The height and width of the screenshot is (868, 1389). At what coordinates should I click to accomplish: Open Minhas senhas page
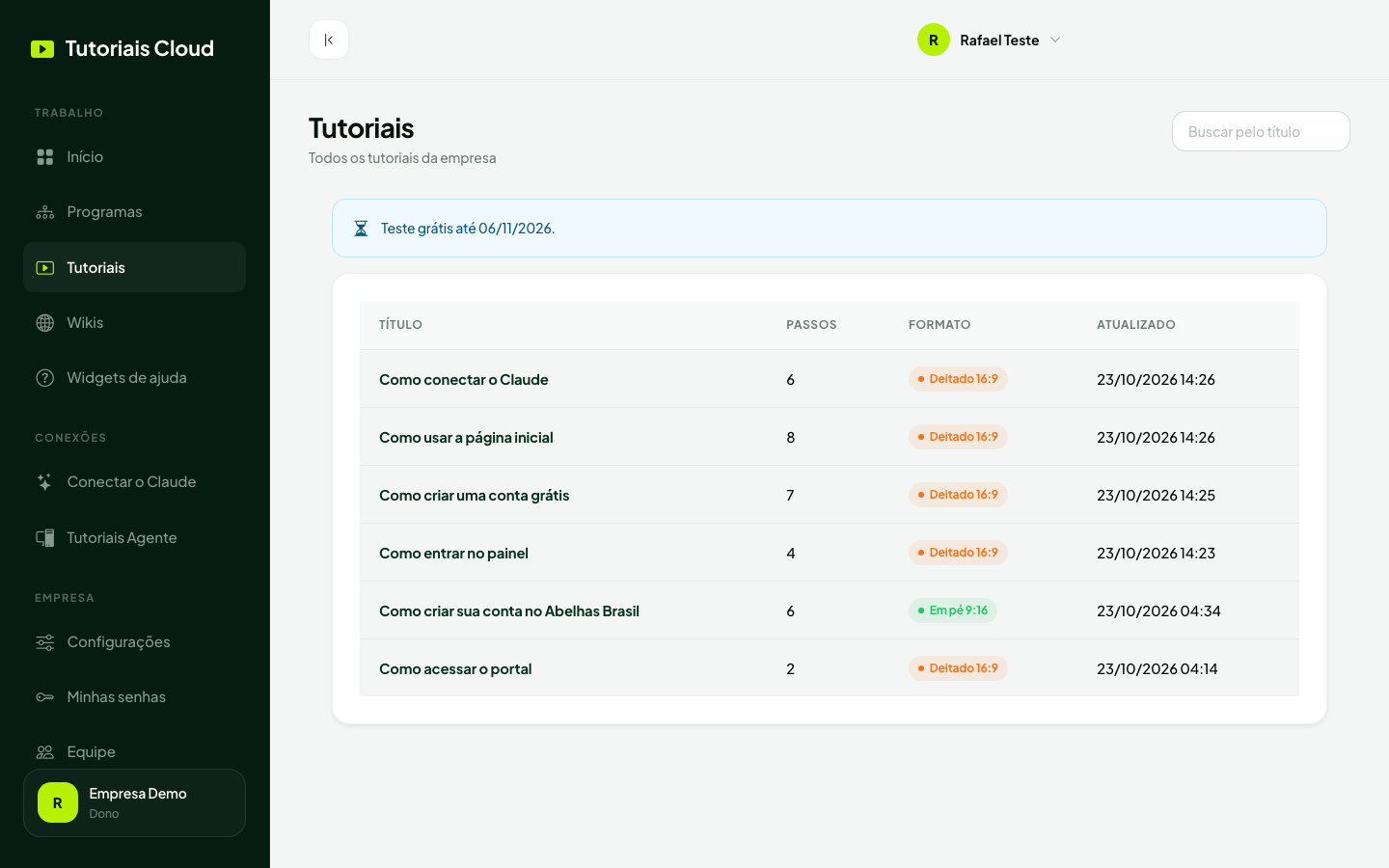134,697
